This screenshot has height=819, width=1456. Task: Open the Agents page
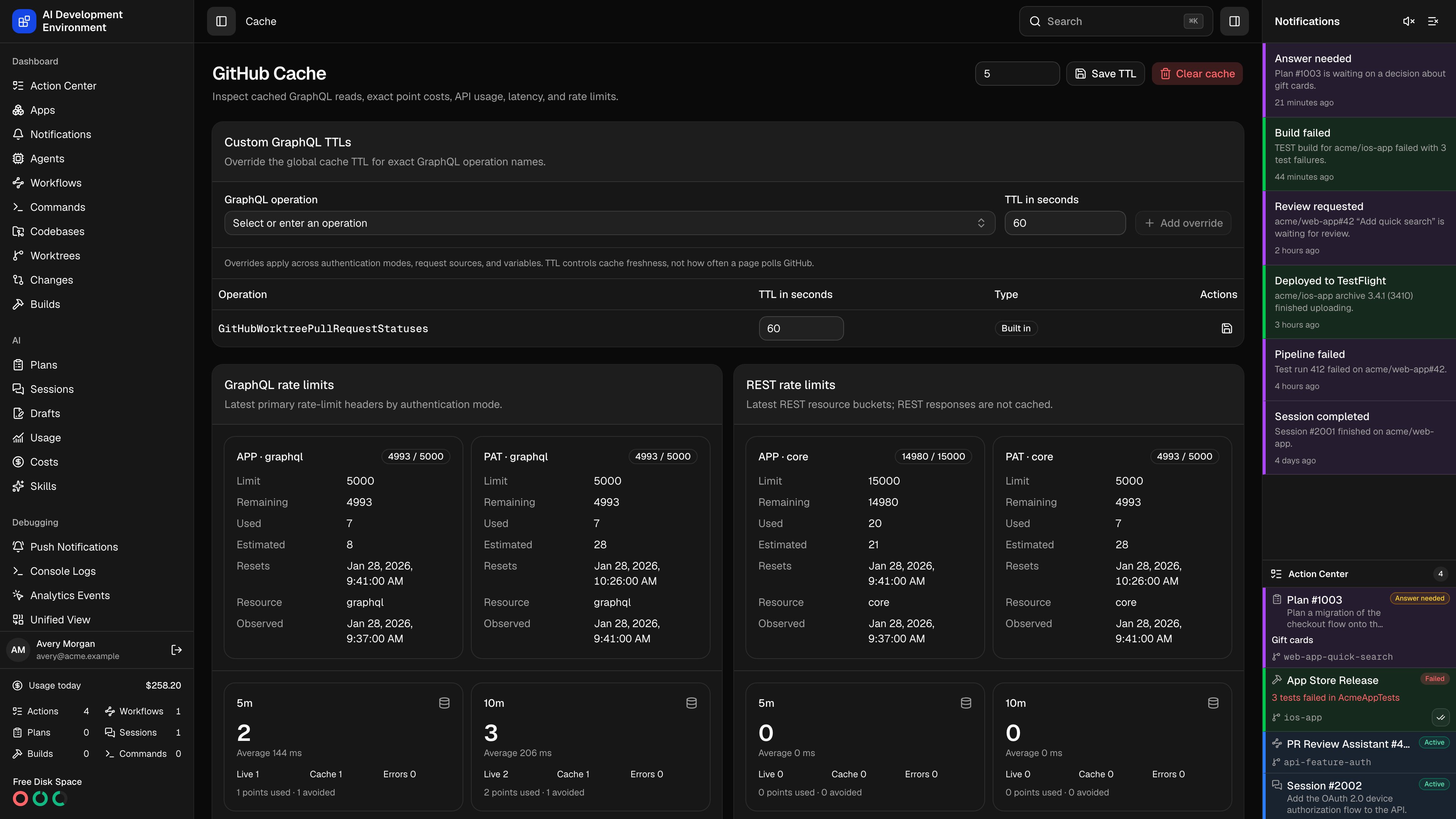[97, 159]
